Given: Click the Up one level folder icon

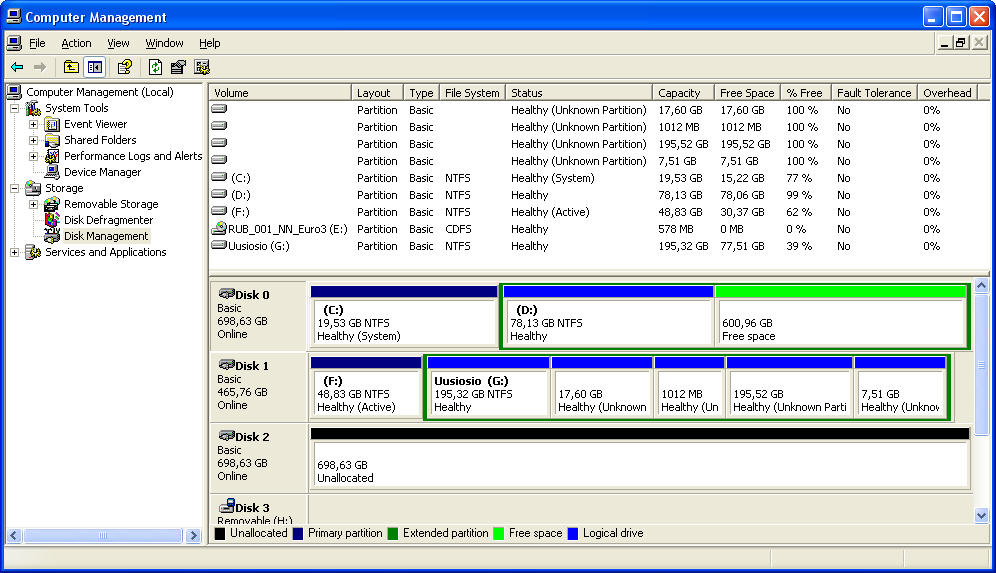Looking at the screenshot, I should (x=71, y=67).
